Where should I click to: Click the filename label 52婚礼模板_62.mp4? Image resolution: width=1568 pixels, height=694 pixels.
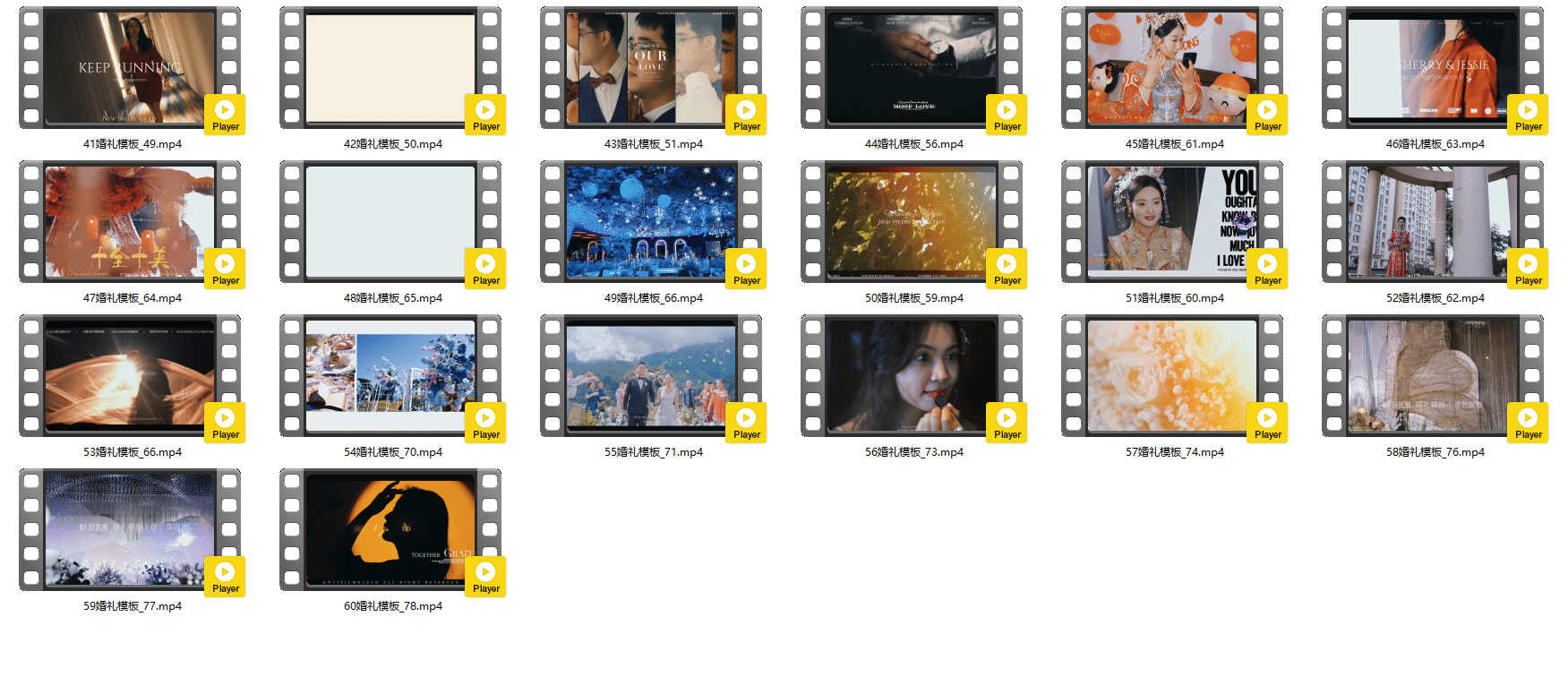[x=1435, y=298]
